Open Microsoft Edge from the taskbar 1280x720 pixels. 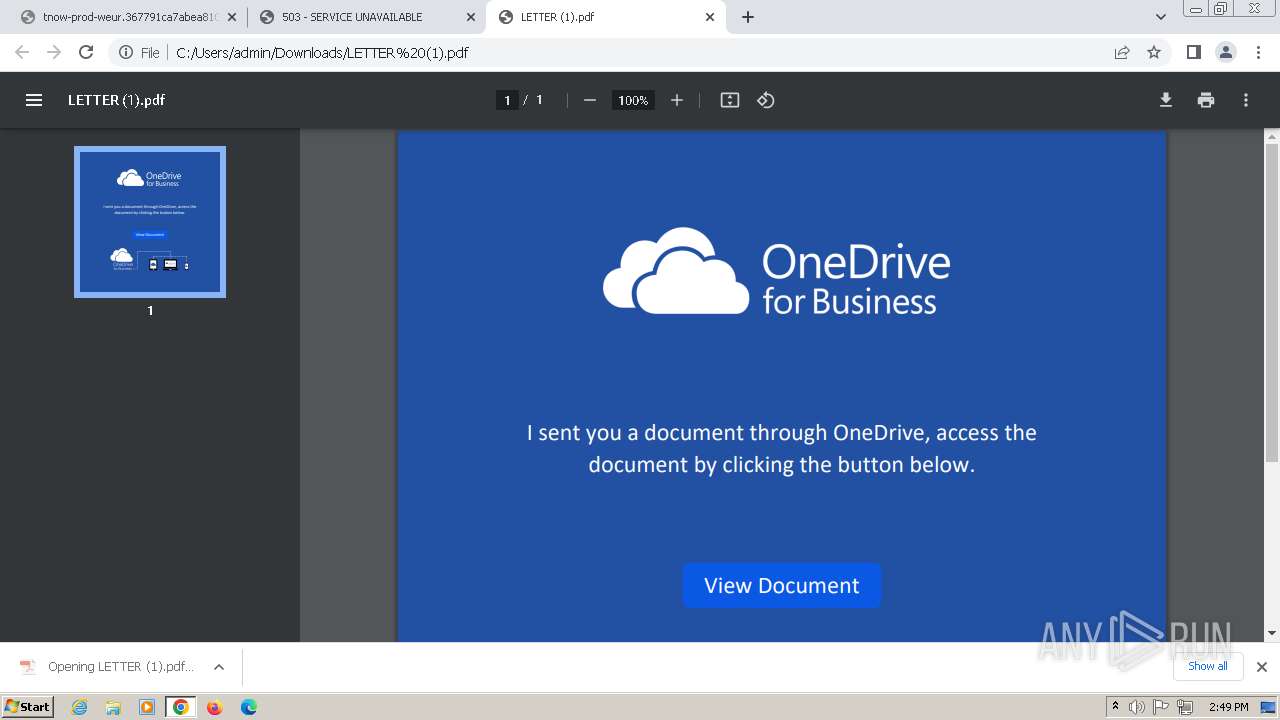coord(248,707)
